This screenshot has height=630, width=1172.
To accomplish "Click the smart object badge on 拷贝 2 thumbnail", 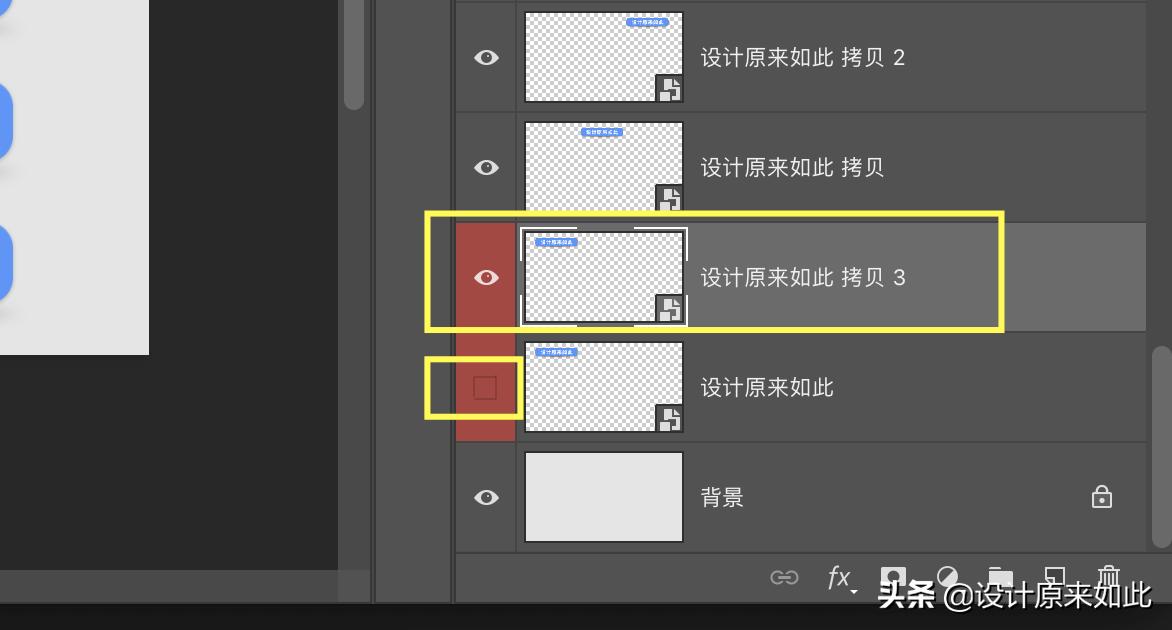I will [x=669, y=89].
